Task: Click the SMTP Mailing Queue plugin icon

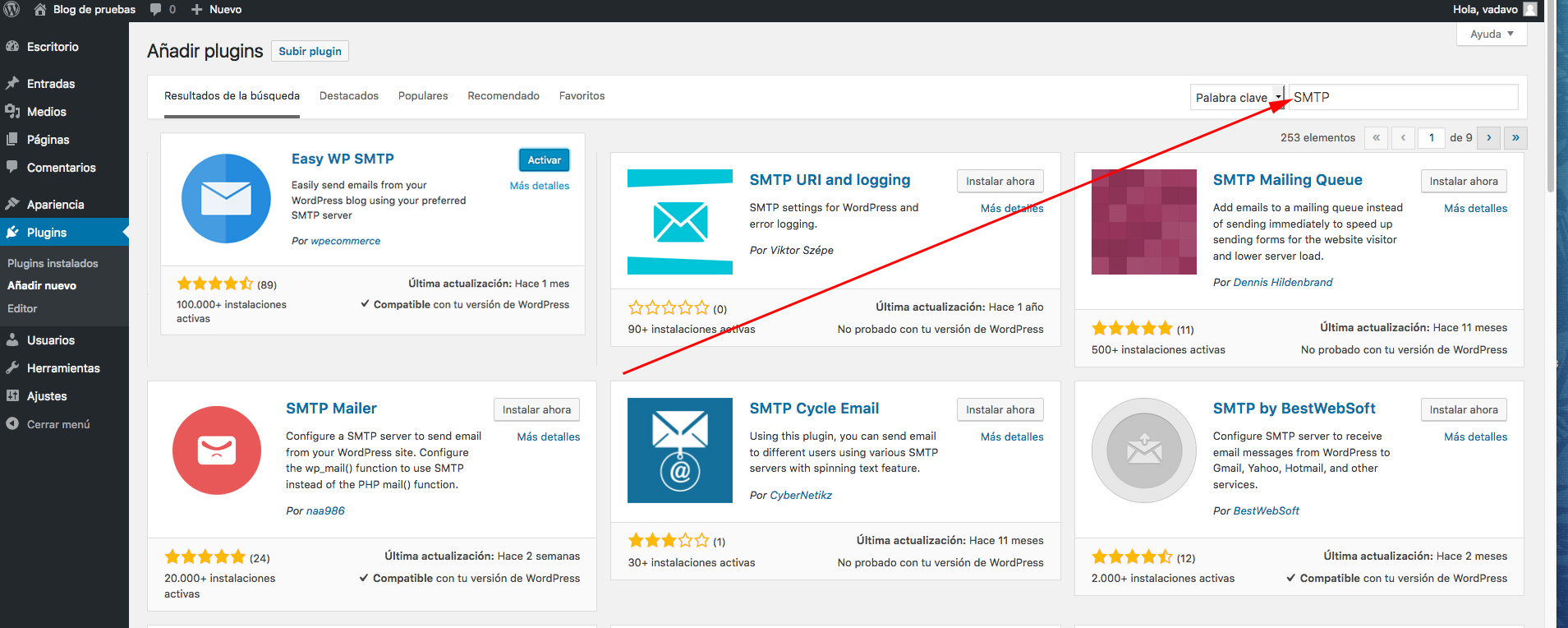Action: click(x=1144, y=222)
